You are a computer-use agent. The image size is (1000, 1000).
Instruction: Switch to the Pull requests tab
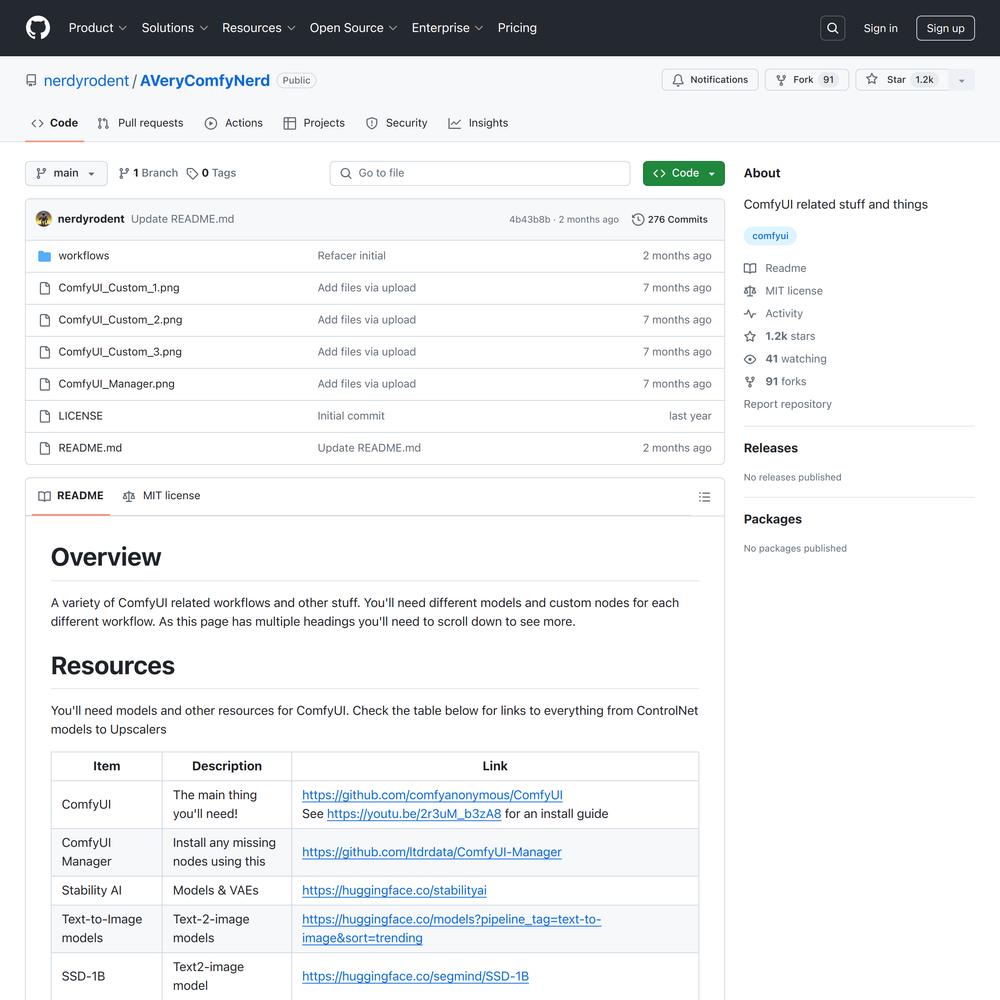click(140, 123)
